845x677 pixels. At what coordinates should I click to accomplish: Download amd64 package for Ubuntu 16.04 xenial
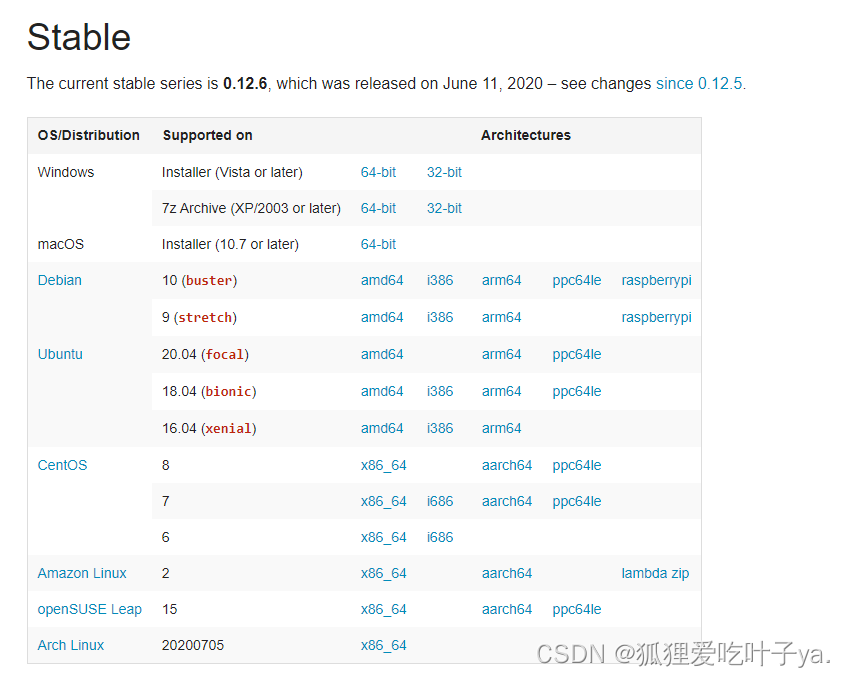click(x=382, y=429)
